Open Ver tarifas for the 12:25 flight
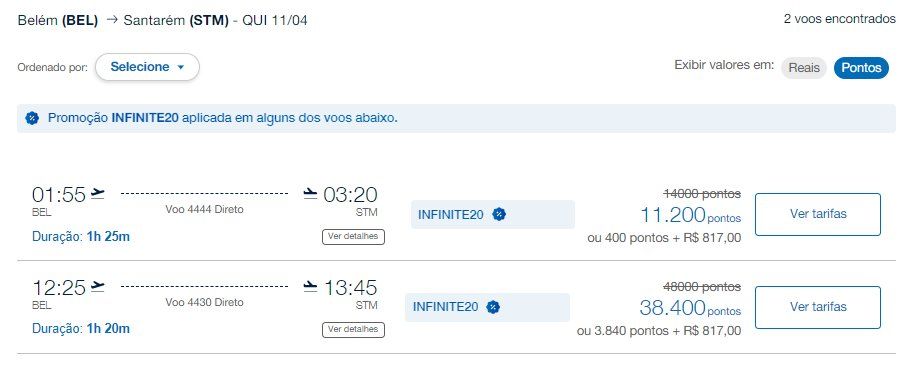 (x=818, y=307)
